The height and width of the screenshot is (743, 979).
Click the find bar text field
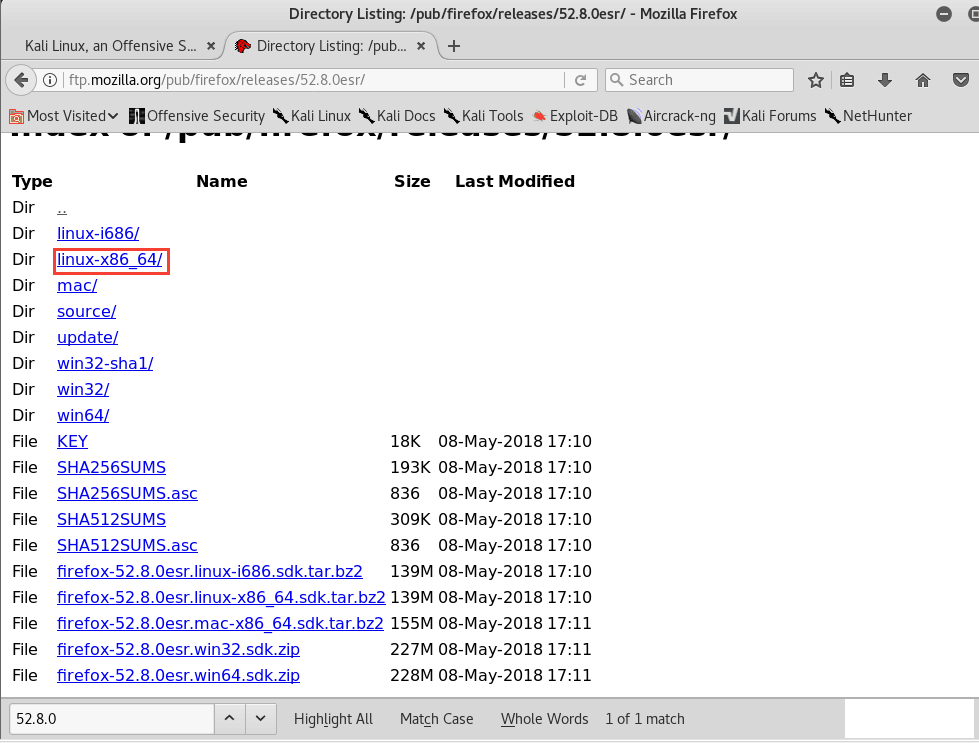[111, 719]
